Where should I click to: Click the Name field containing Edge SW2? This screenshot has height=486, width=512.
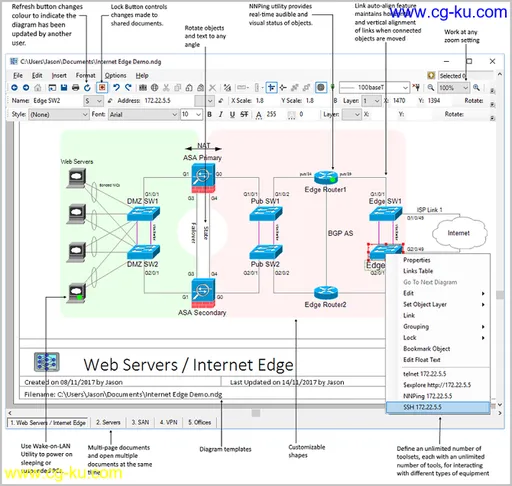click(57, 101)
